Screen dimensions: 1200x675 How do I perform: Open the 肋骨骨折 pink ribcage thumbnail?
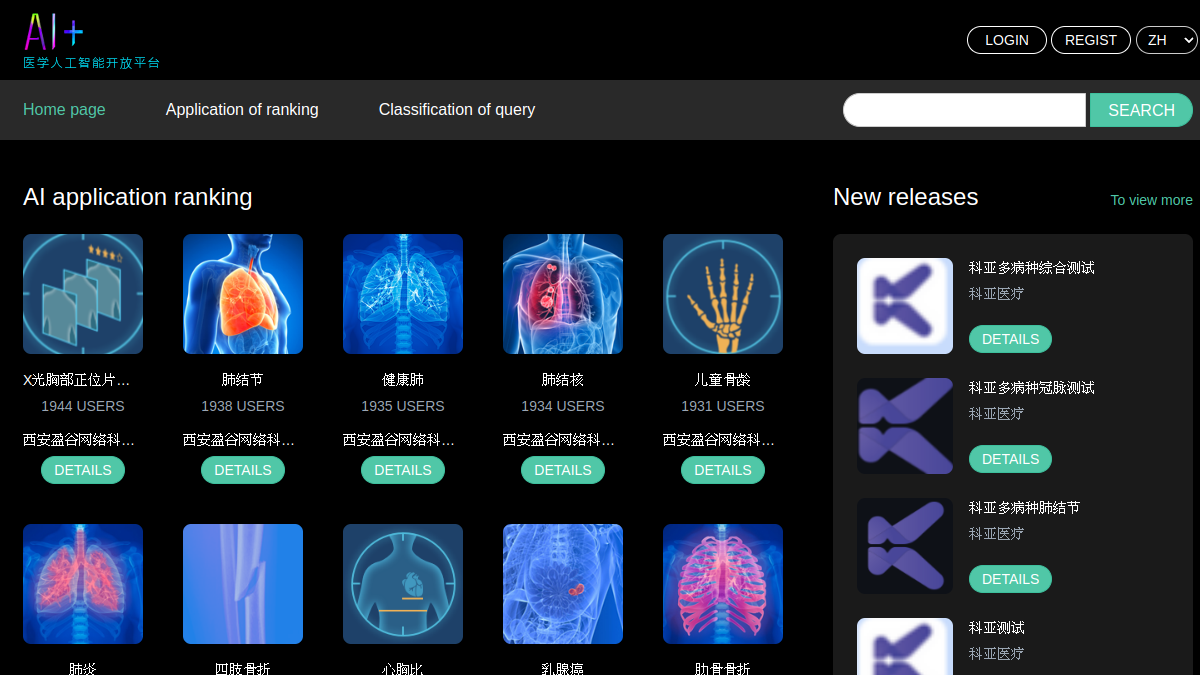(x=723, y=584)
